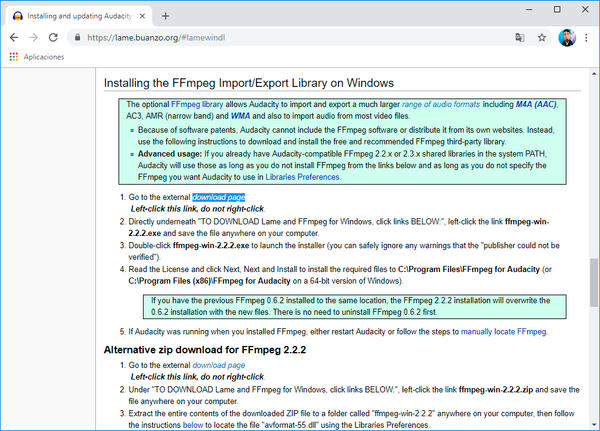This screenshot has height=431, width=600.
Task: Reload the current page
Action: [53, 38]
